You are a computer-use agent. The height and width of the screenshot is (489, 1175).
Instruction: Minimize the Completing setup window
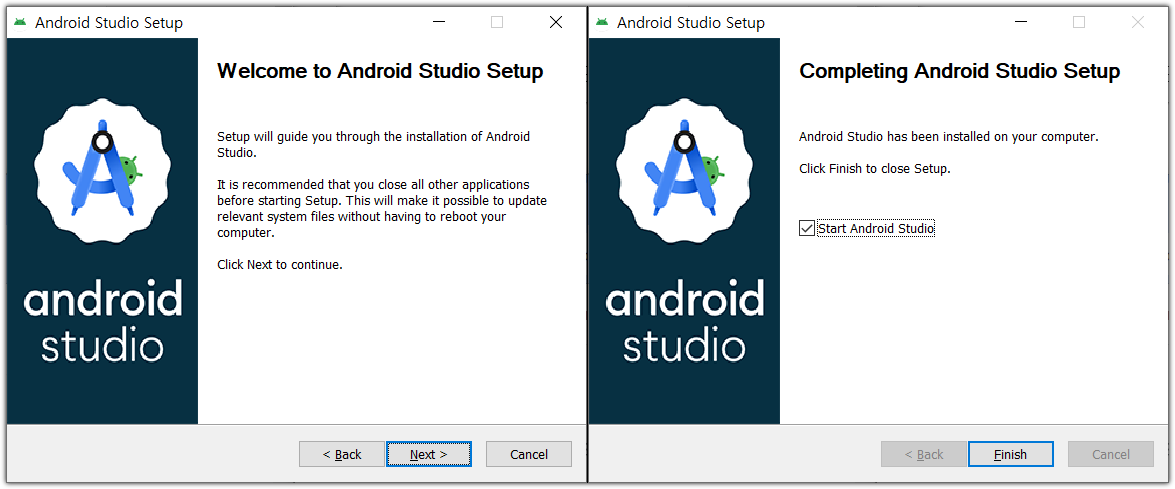(1021, 22)
